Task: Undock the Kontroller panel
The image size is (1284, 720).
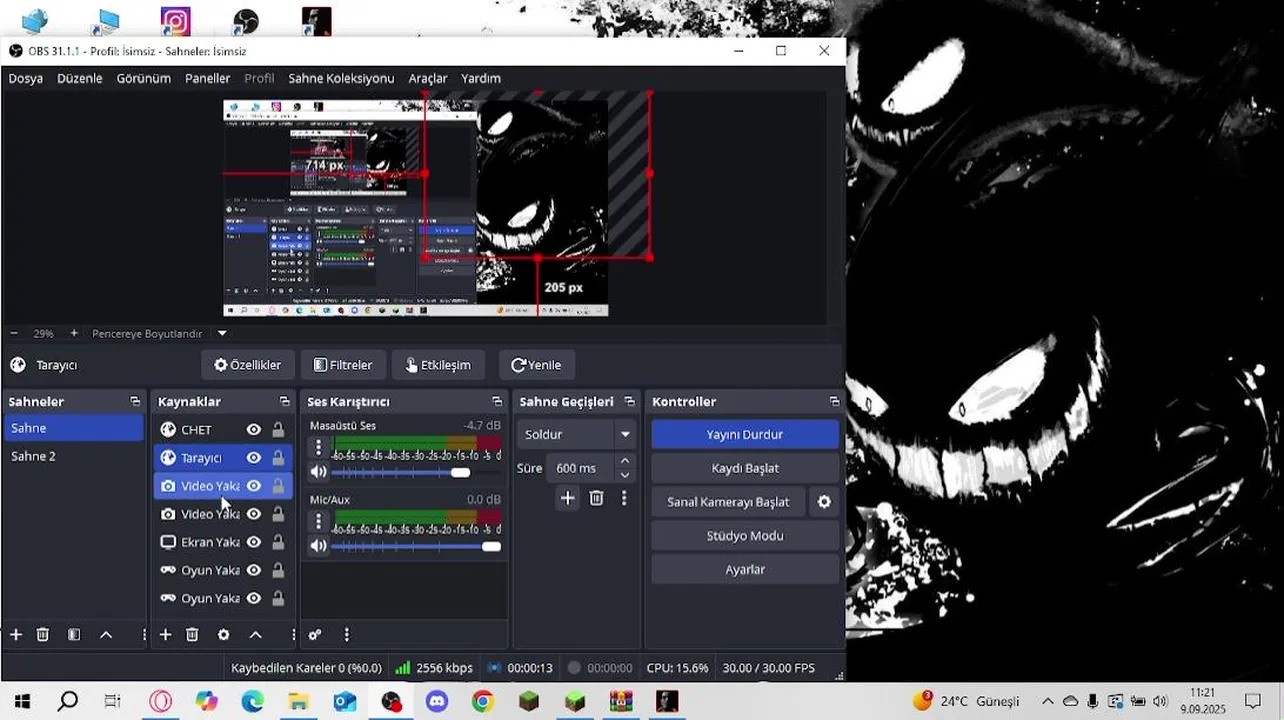Action: [x=835, y=402]
